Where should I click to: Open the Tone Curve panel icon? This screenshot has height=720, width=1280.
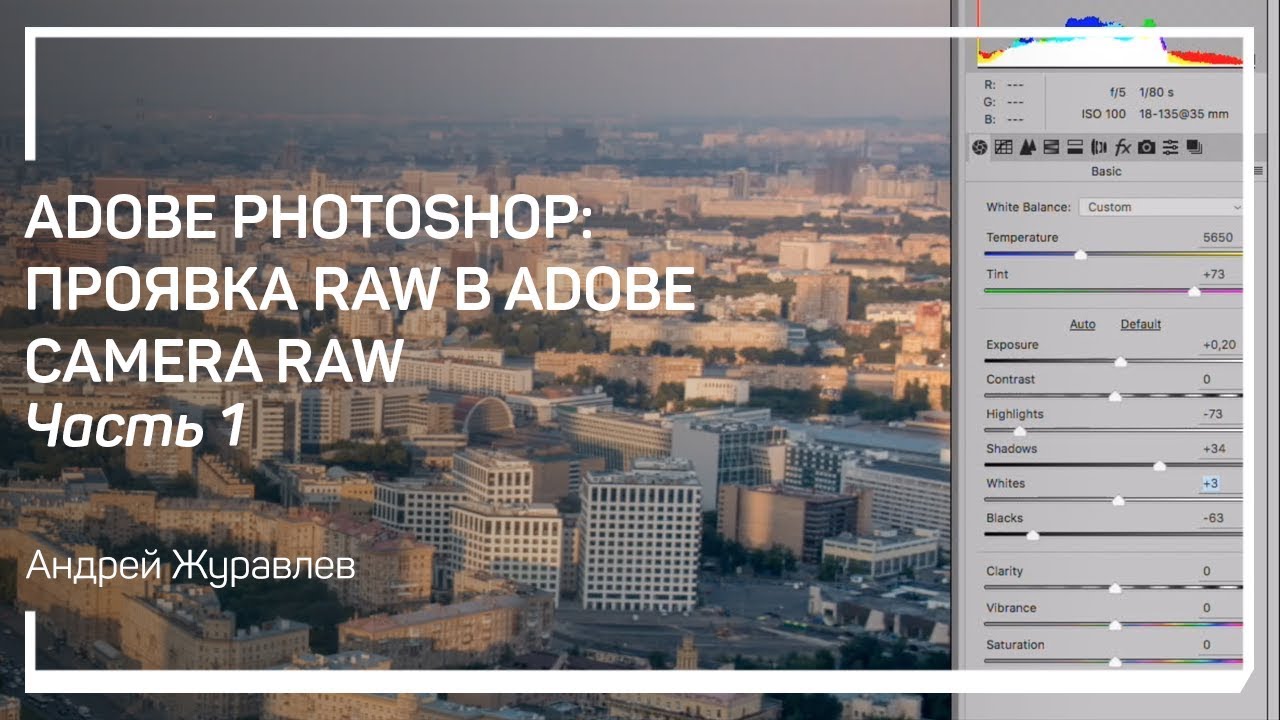tap(1004, 148)
